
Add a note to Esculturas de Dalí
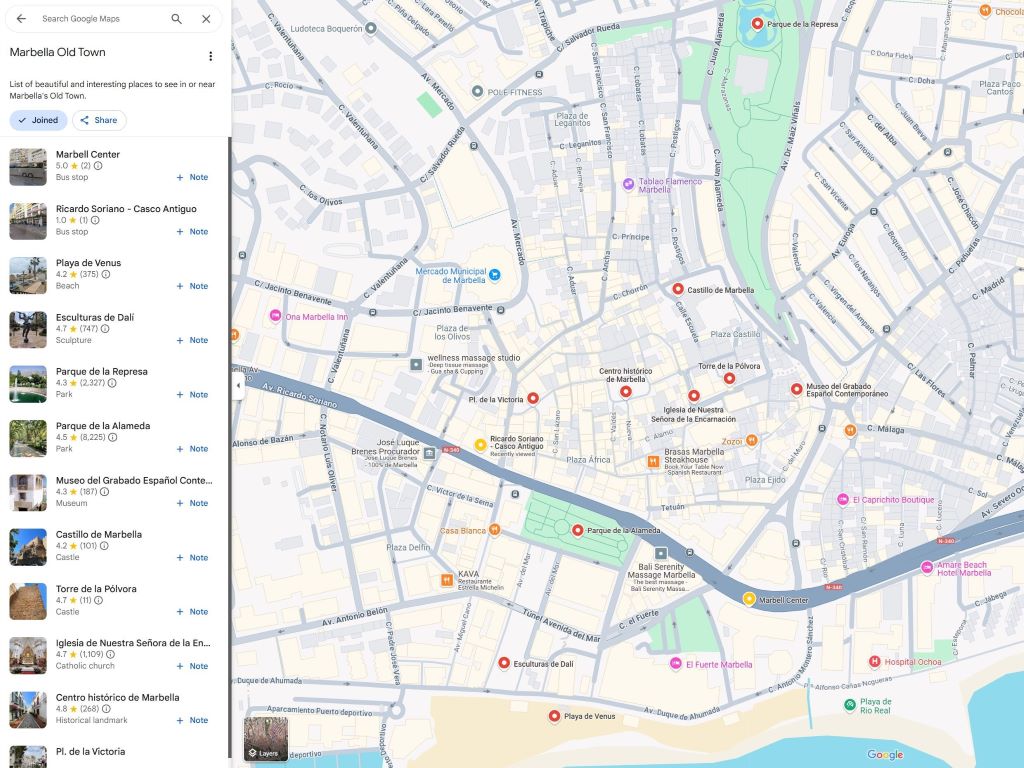tap(193, 340)
